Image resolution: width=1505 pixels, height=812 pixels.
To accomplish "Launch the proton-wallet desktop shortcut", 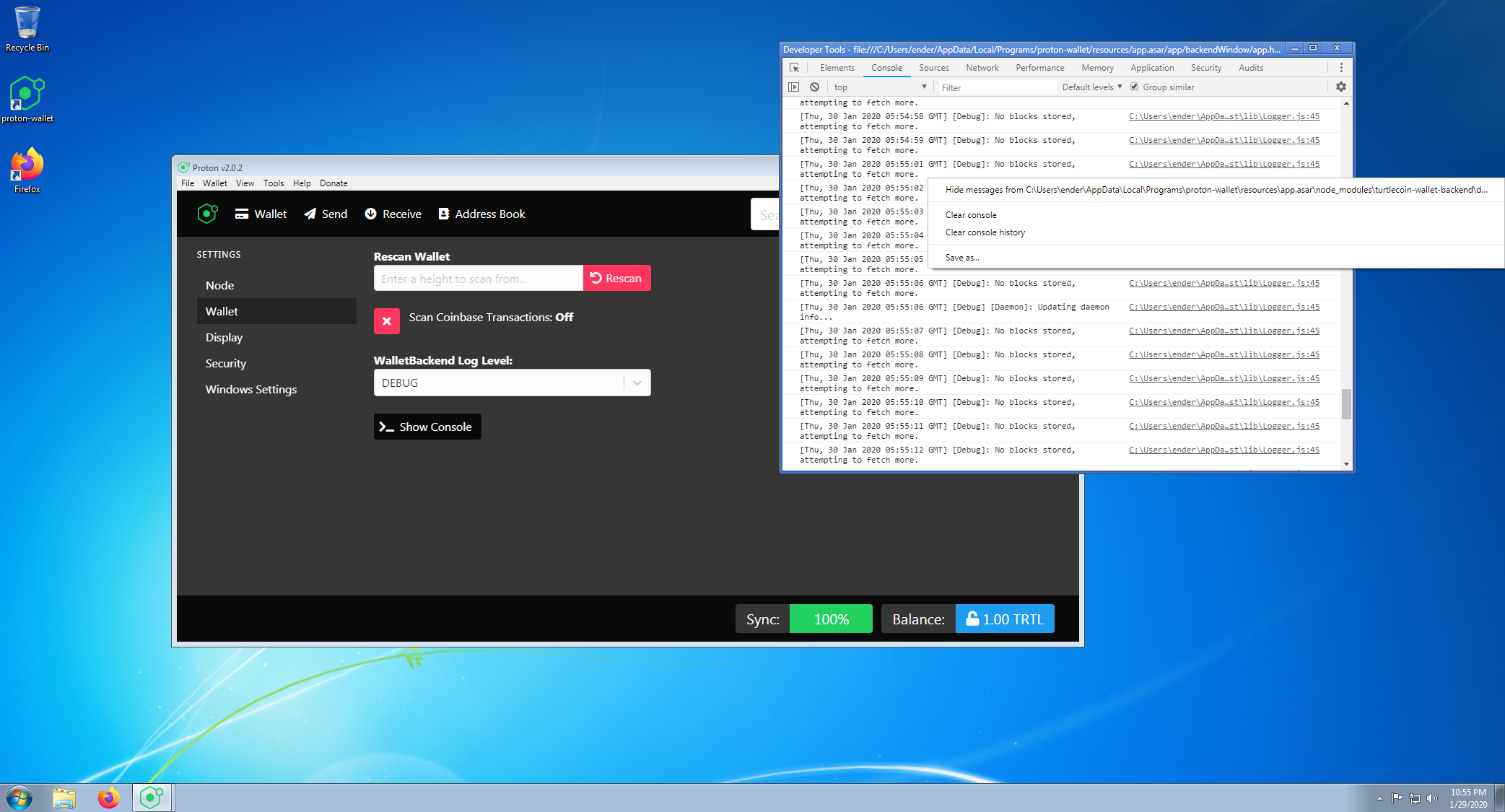I will click(x=27, y=100).
